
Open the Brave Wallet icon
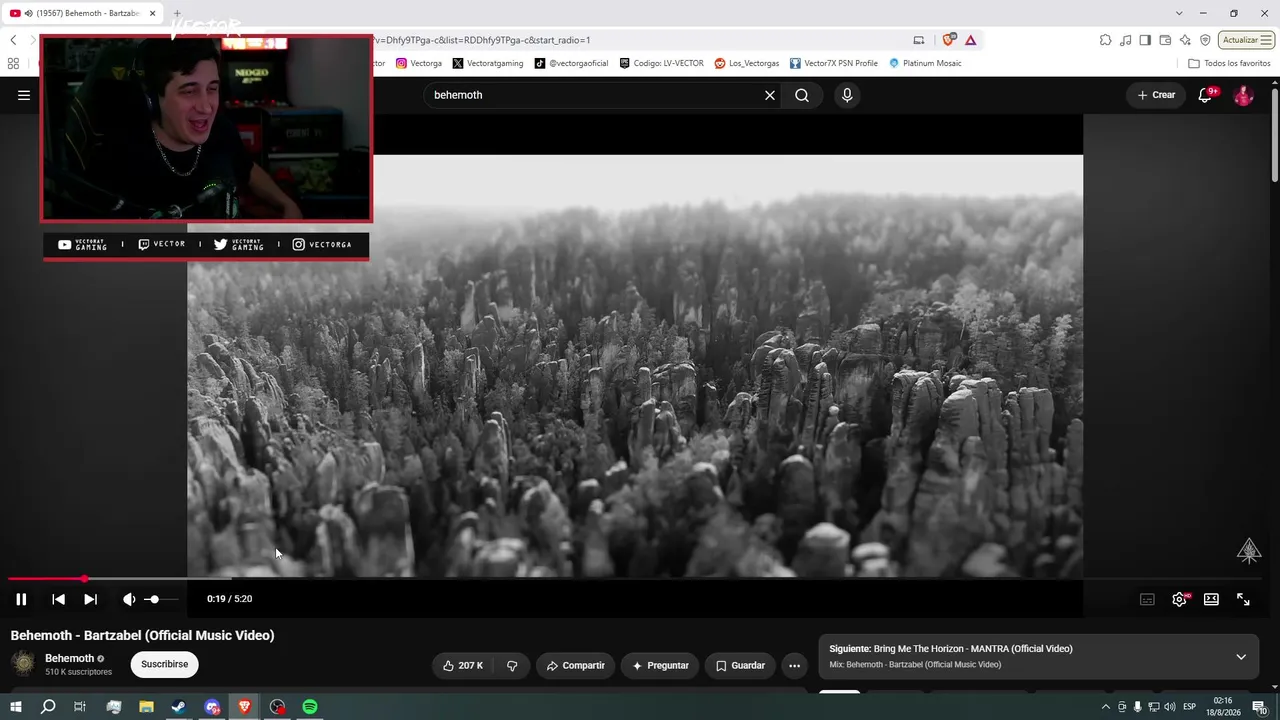point(1165,40)
